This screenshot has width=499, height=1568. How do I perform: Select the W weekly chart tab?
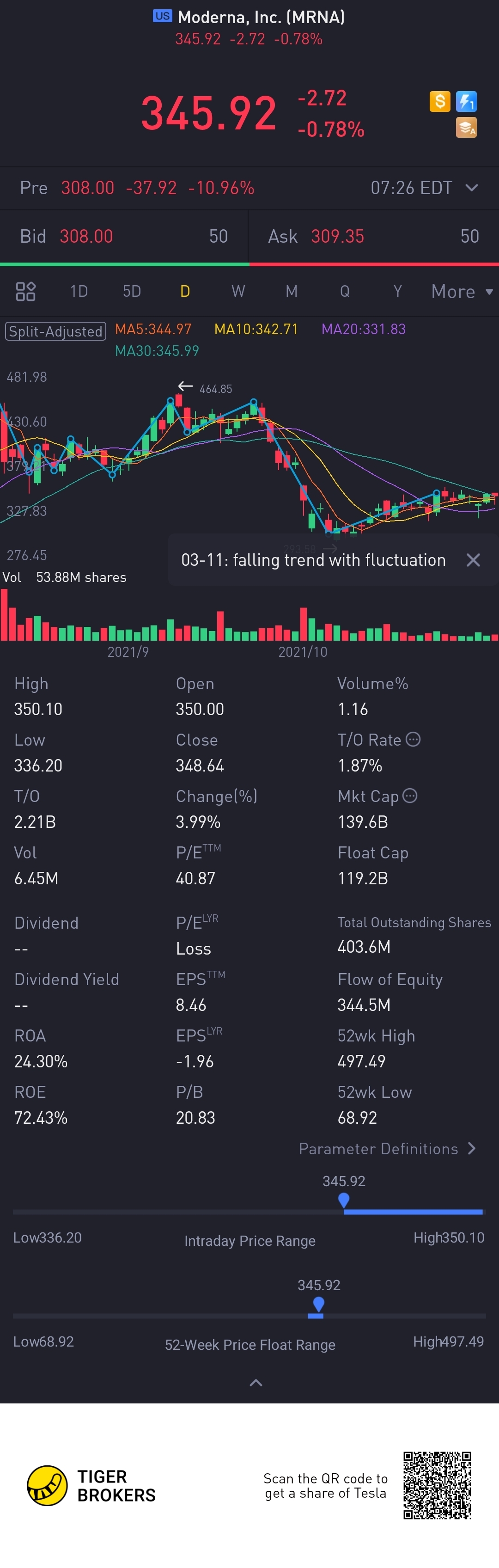click(238, 292)
